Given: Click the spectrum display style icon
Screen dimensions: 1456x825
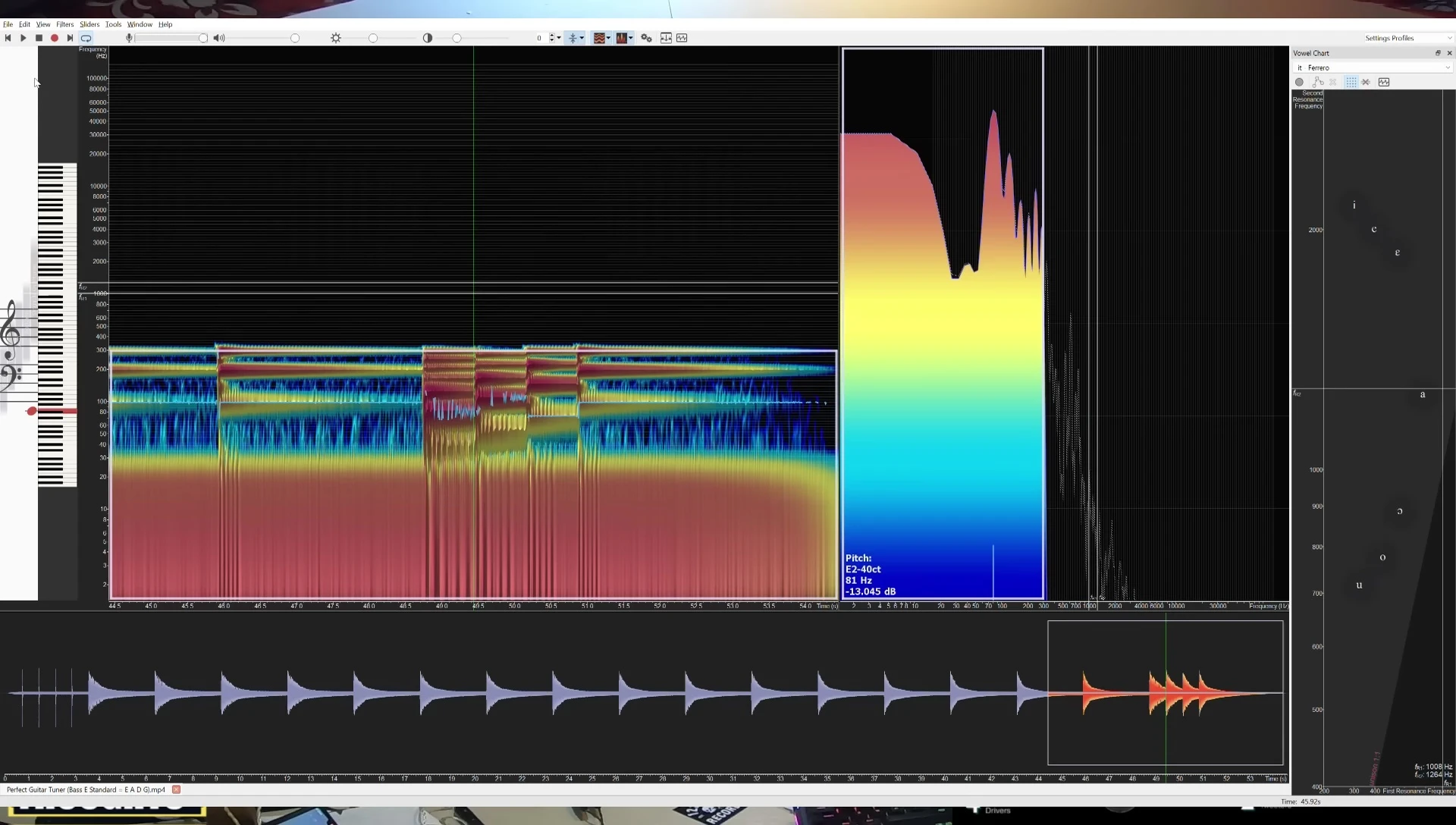Looking at the screenshot, I should pyautogui.click(x=622, y=38).
